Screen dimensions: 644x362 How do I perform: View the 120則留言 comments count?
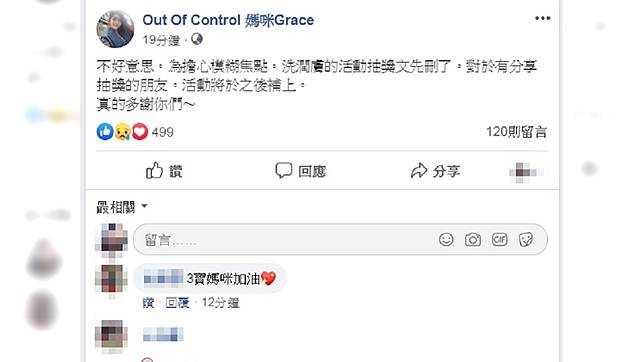pyautogui.click(x=516, y=132)
